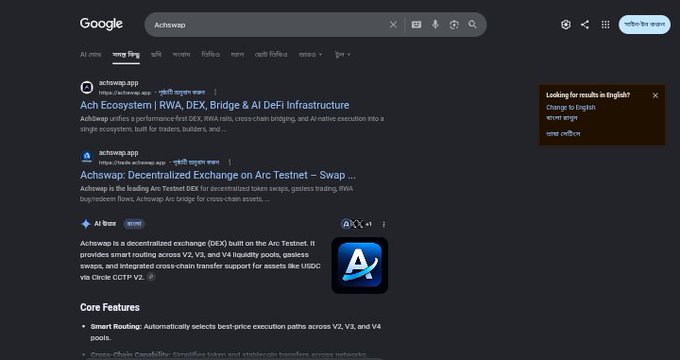The image size is (680, 360).
Task: Click the Achswap is the leading Arc Testnet DEX snippet
Action: (x=216, y=194)
